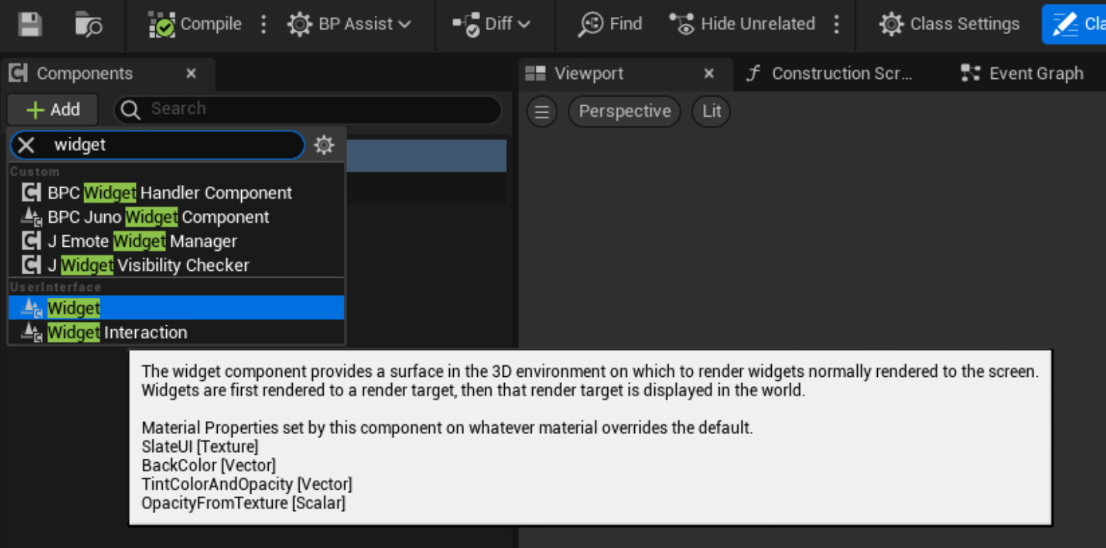Select BPC Widget Handler Component
Viewport: 1106px width, 548px height.
click(x=170, y=193)
